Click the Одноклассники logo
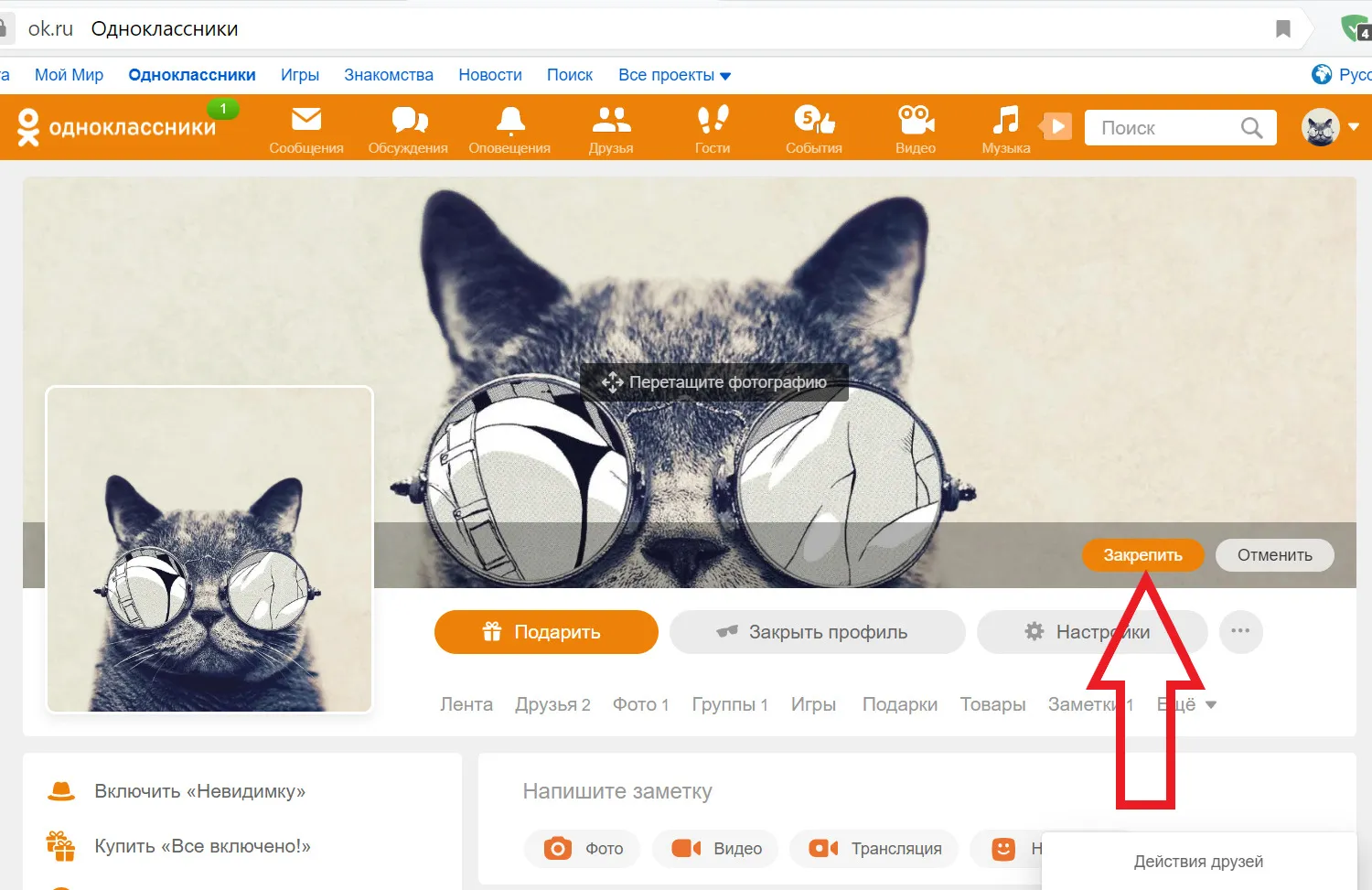 pyautogui.click(x=116, y=127)
